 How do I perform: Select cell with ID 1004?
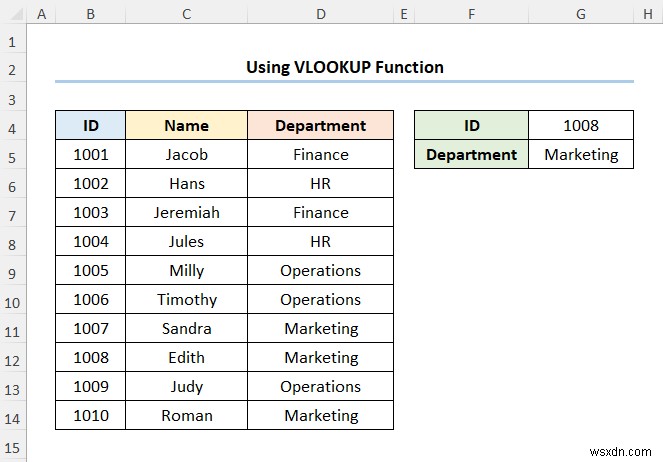(x=90, y=241)
